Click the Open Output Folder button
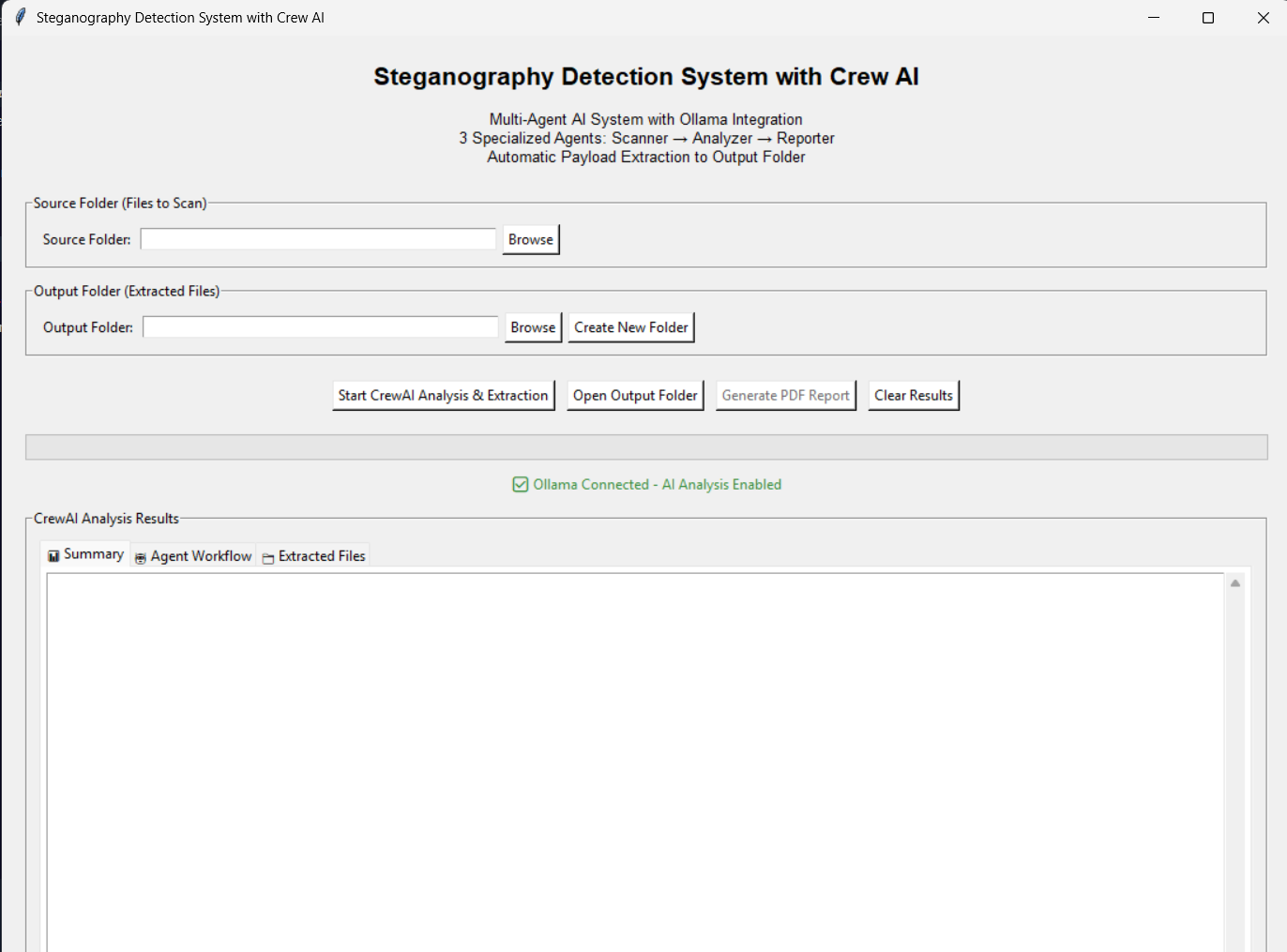Screen dimensions: 1287x952 point(635,396)
